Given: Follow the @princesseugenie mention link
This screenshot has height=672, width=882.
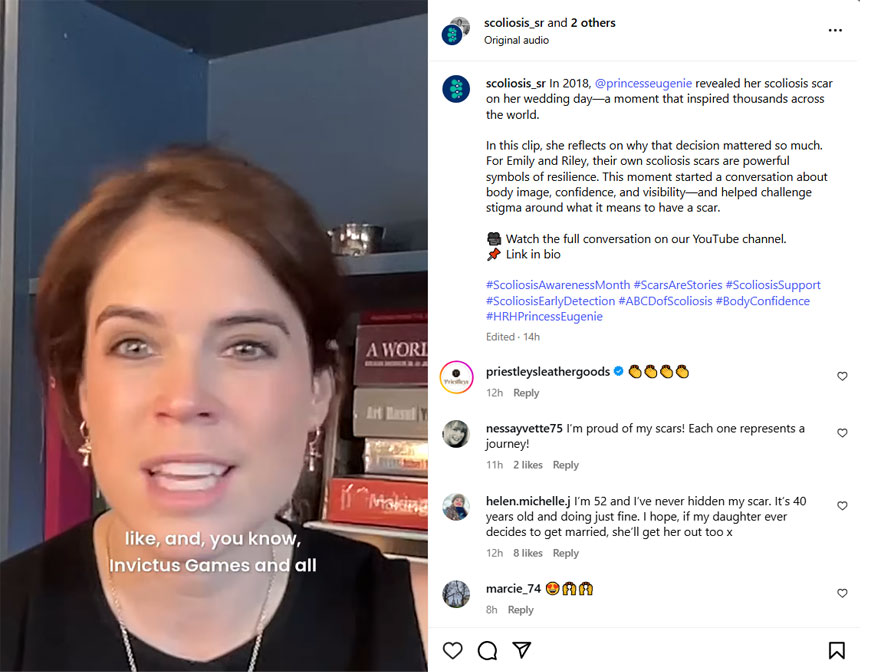Looking at the screenshot, I should (x=643, y=83).
